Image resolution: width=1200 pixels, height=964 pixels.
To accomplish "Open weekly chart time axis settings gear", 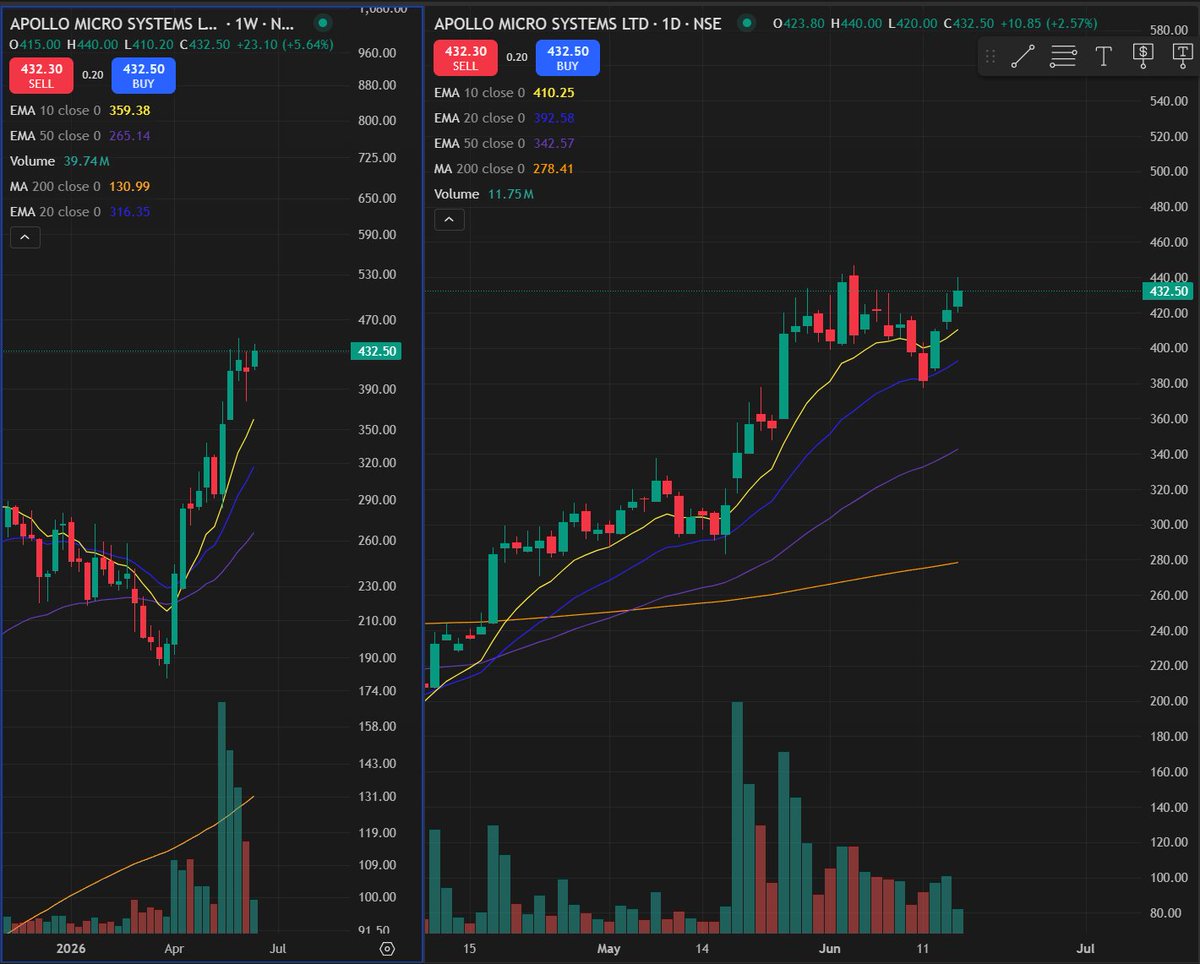I will coord(388,947).
